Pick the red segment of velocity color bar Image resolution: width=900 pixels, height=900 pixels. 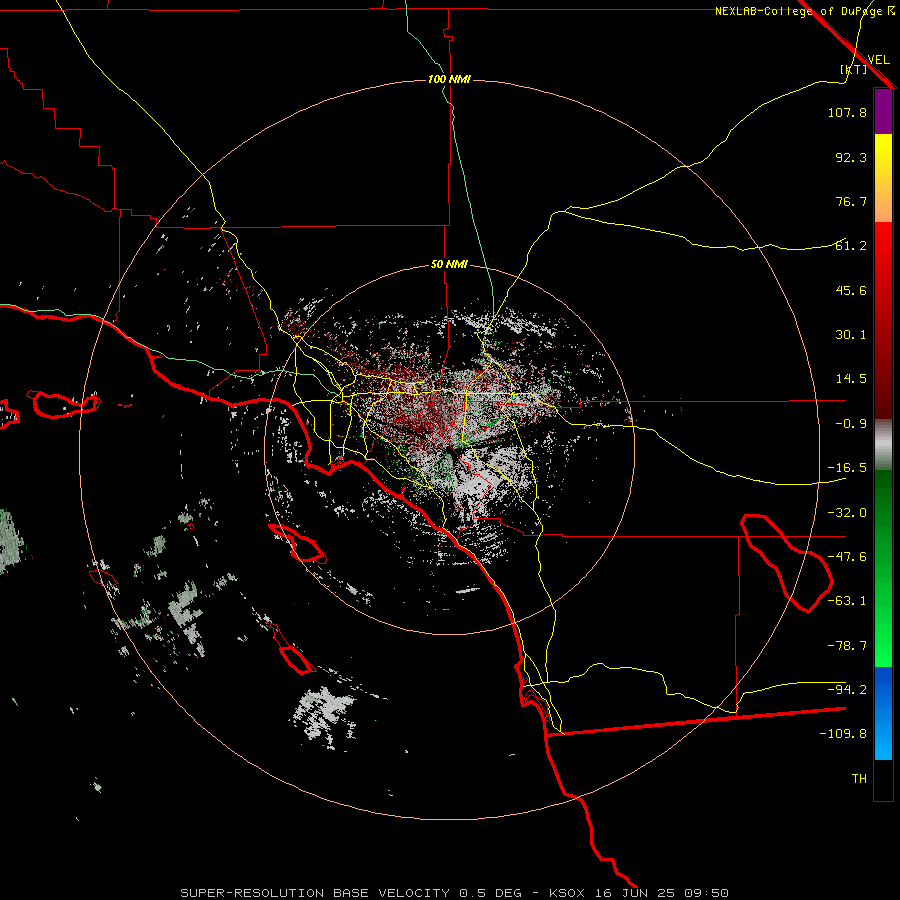(x=883, y=320)
